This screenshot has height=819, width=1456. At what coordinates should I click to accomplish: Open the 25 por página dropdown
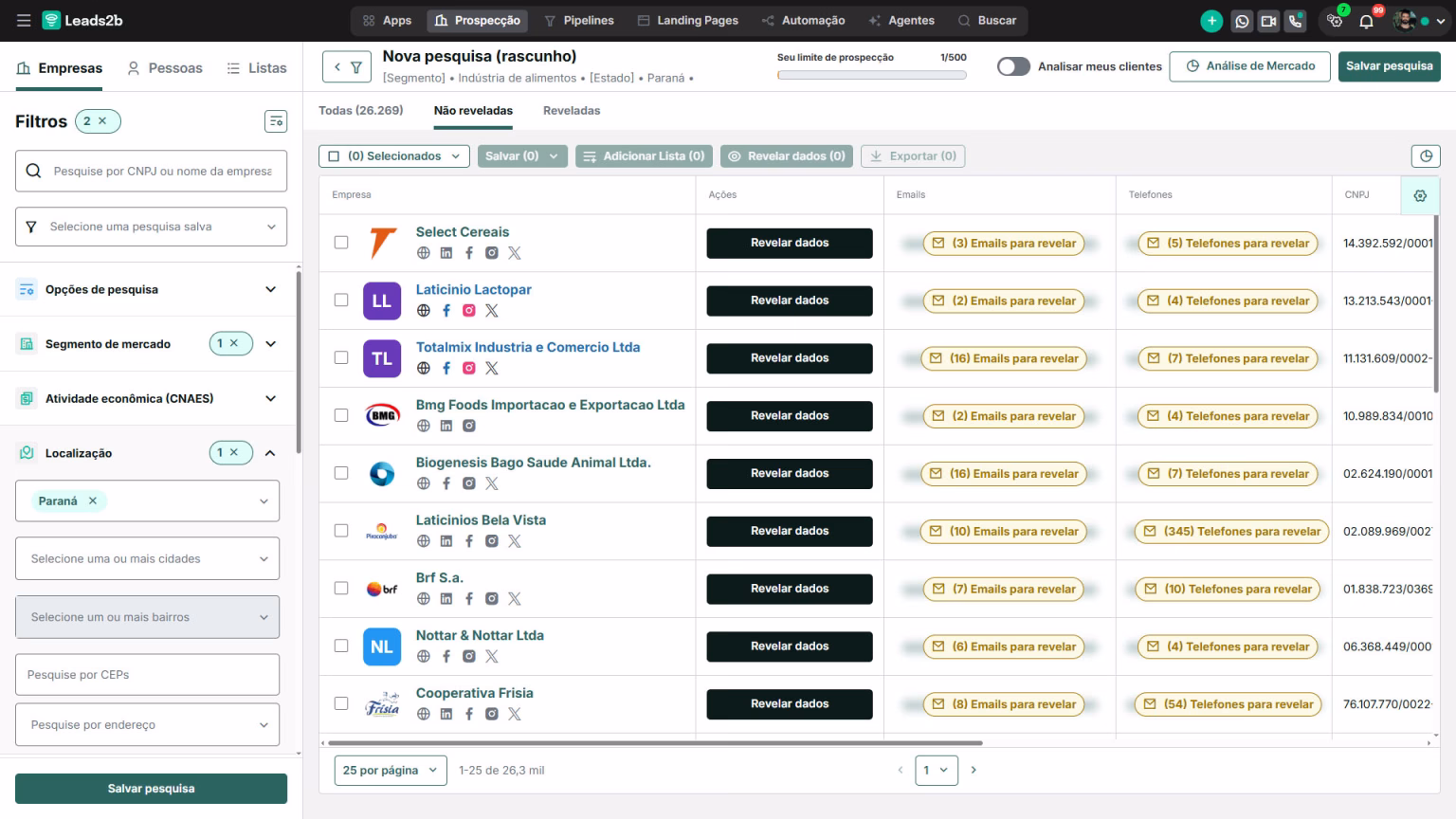(x=391, y=771)
